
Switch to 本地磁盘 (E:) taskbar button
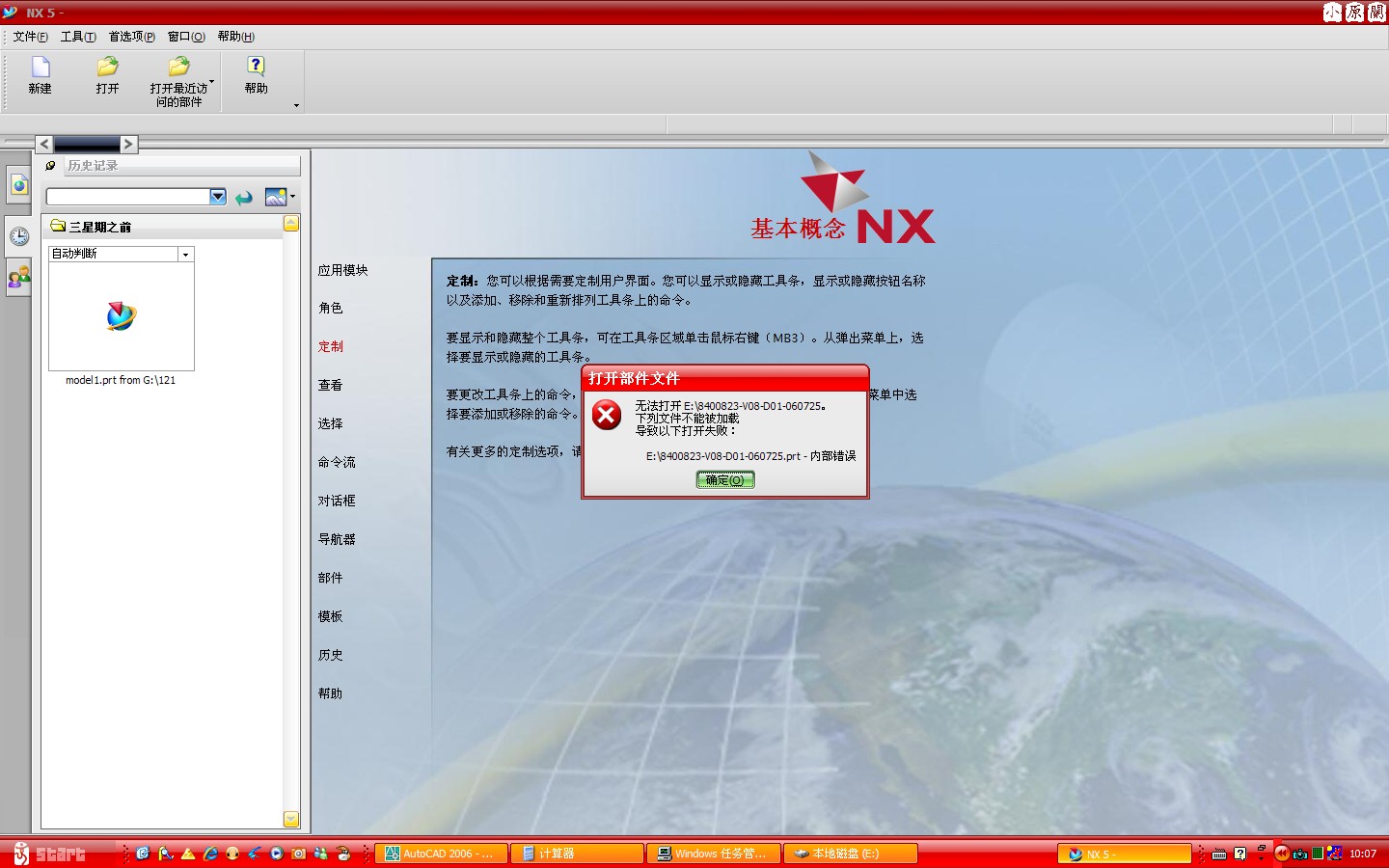tap(850, 854)
